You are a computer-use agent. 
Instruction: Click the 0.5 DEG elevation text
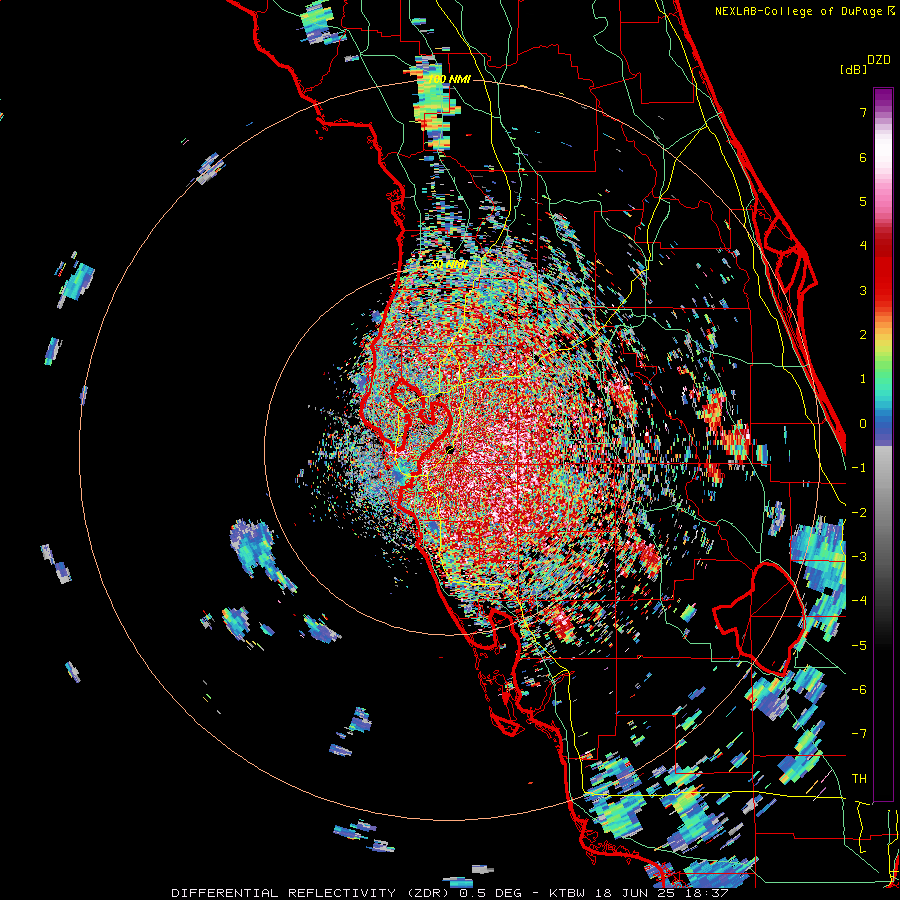point(490,893)
